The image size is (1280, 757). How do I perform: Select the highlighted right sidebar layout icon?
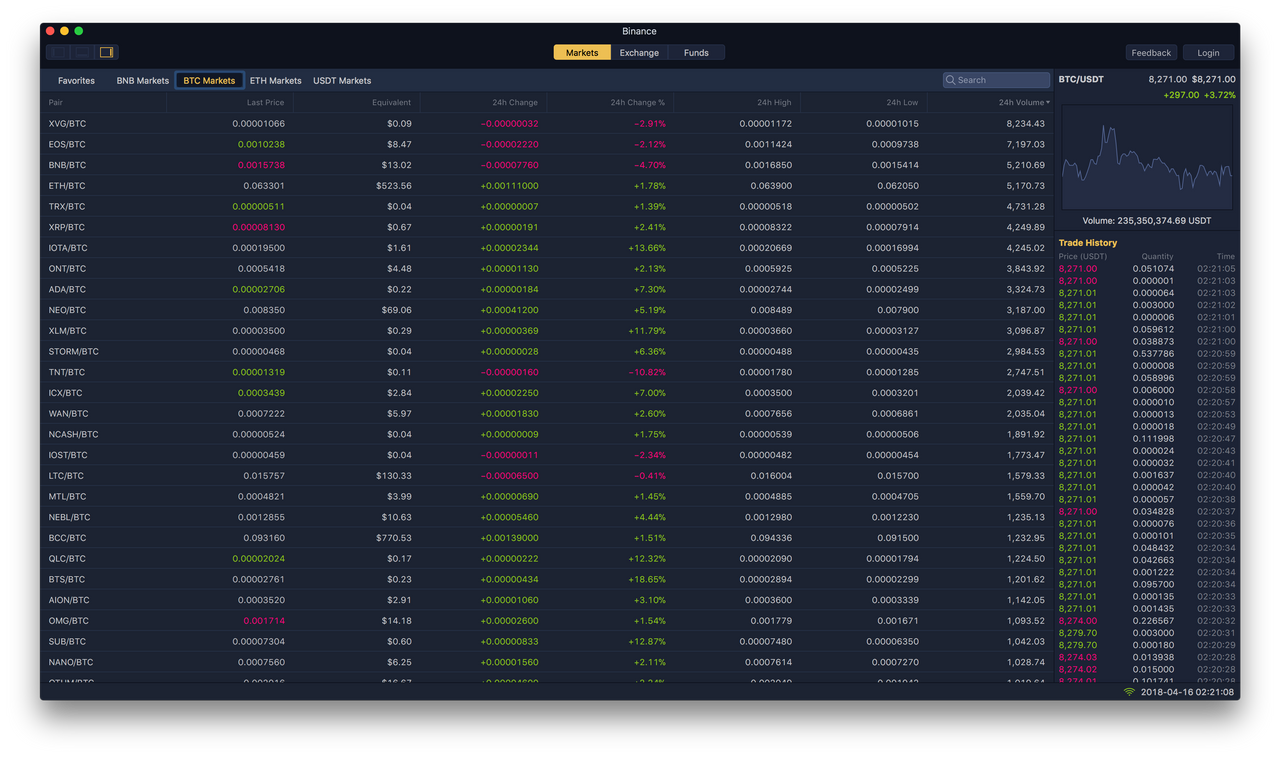[107, 52]
